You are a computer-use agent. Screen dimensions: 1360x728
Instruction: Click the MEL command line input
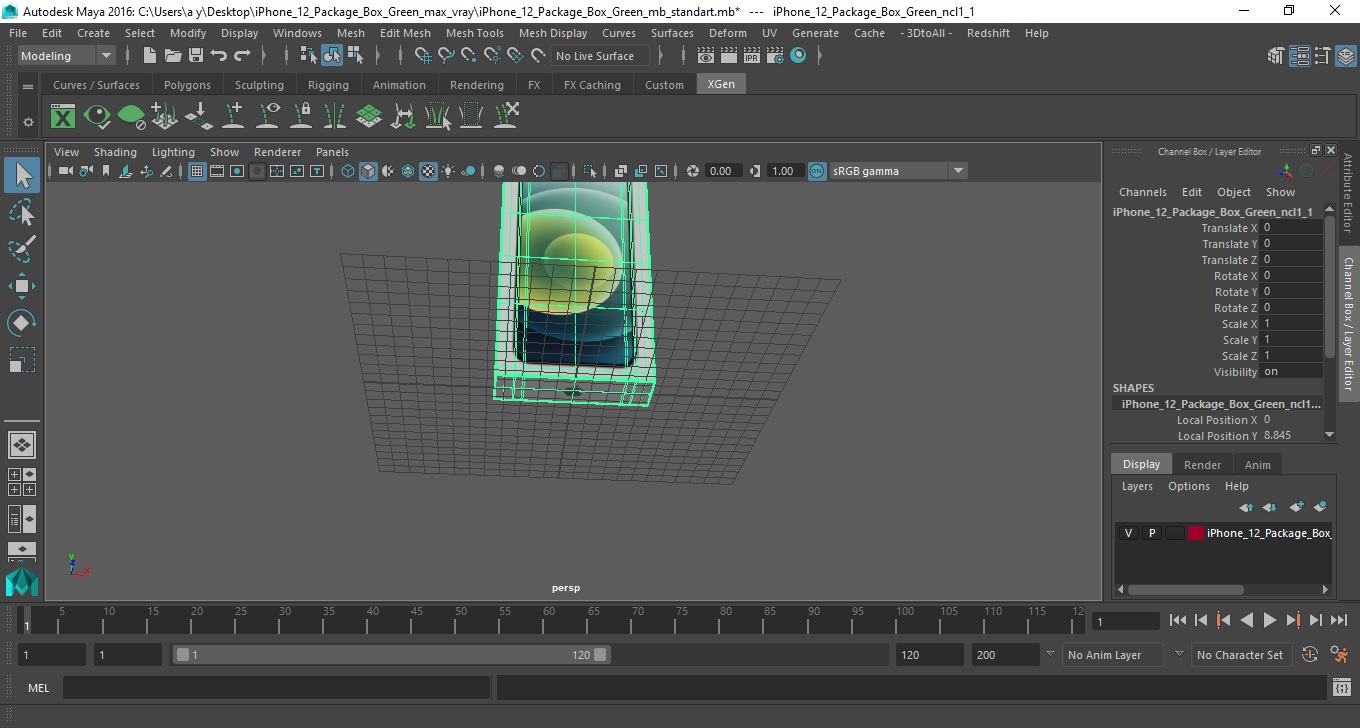[x=276, y=688]
